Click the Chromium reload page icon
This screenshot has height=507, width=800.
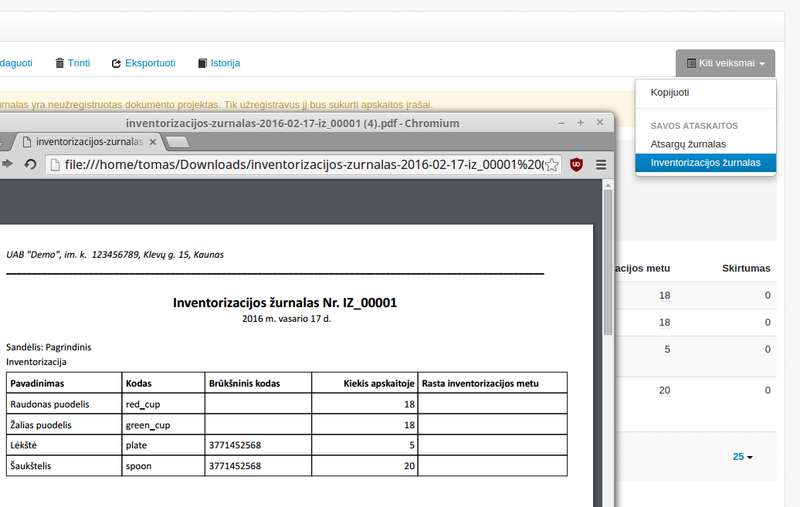30,164
